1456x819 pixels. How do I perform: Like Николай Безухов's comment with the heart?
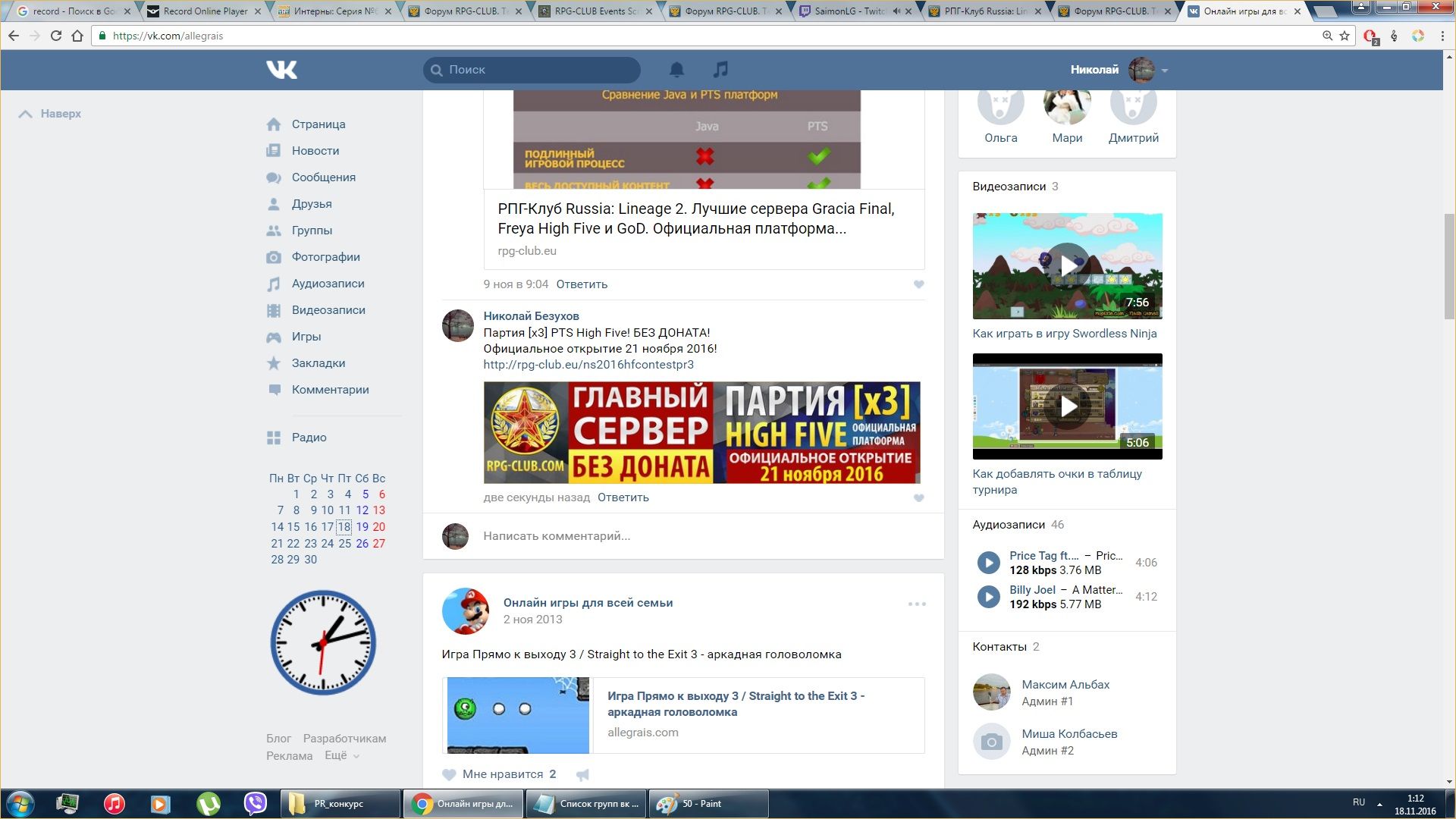point(918,498)
